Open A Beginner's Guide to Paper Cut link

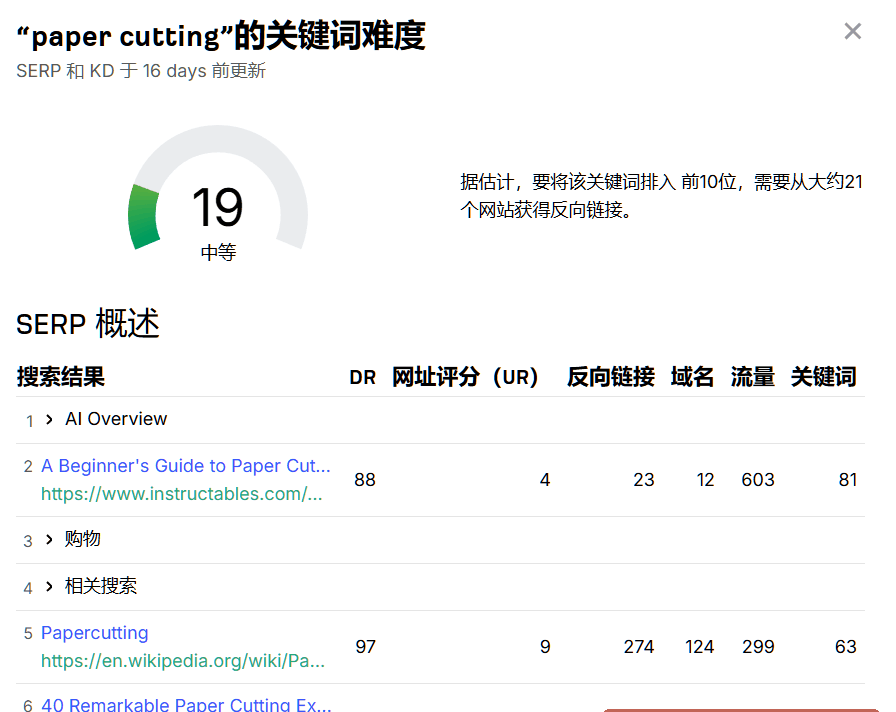(186, 466)
